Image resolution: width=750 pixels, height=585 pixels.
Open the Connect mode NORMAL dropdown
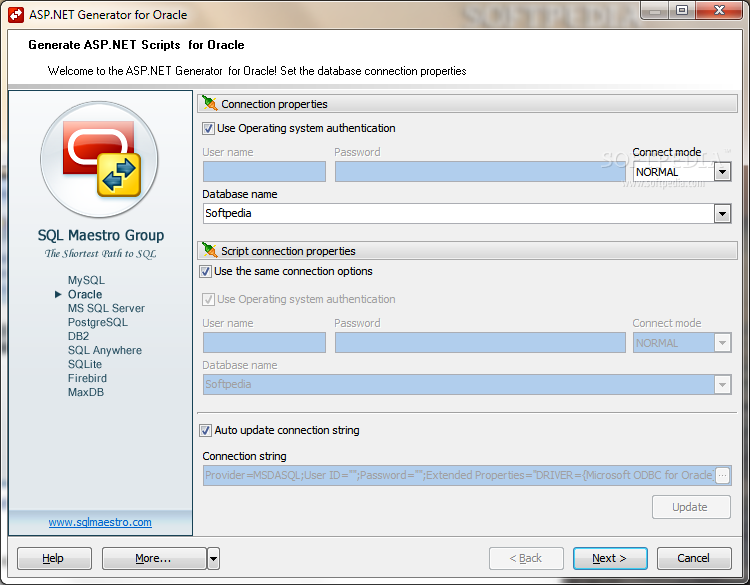coord(722,172)
